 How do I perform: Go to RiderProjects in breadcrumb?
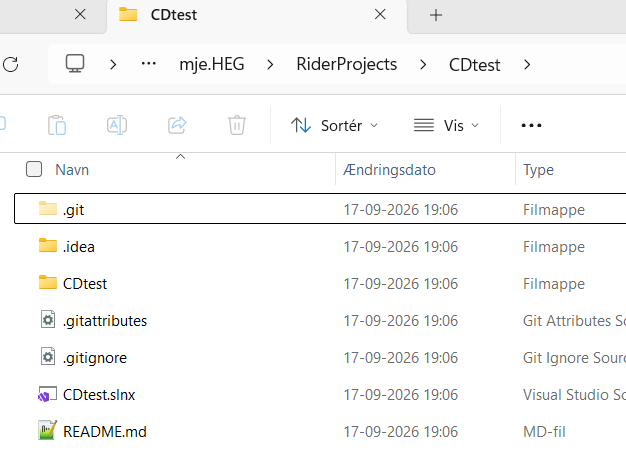point(347,64)
